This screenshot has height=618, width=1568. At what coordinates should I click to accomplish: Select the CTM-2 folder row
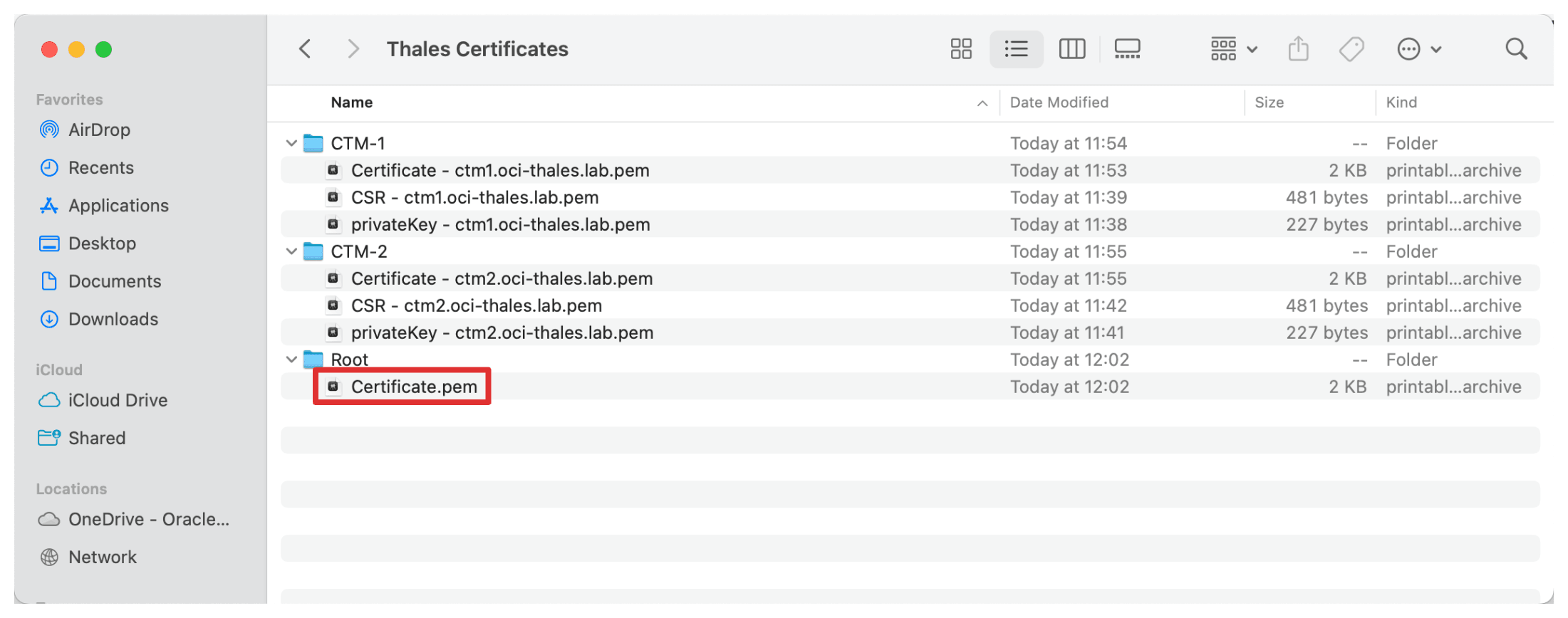(910, 251)
